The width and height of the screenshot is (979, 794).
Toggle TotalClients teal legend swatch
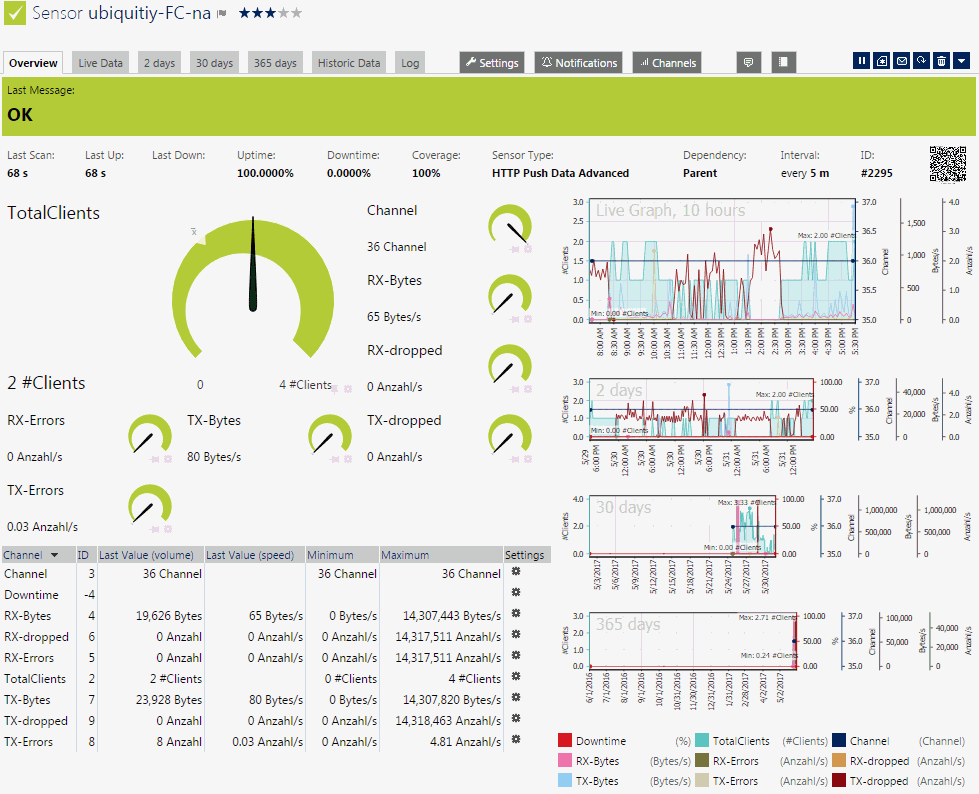coord(702,741)
